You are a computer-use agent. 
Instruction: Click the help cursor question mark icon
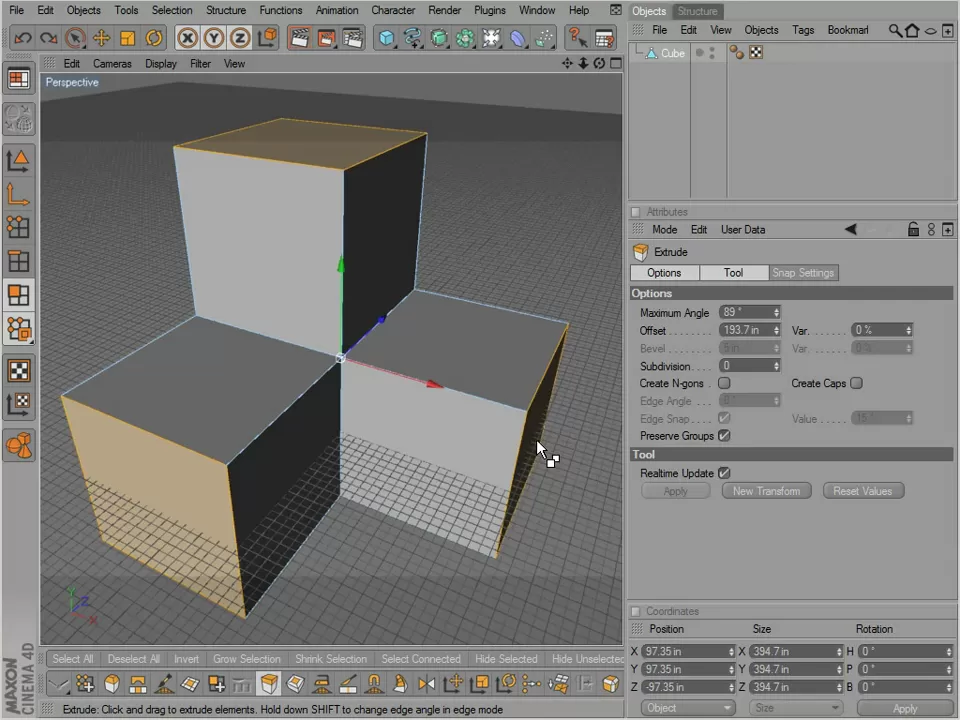click(x=577, y=38)
